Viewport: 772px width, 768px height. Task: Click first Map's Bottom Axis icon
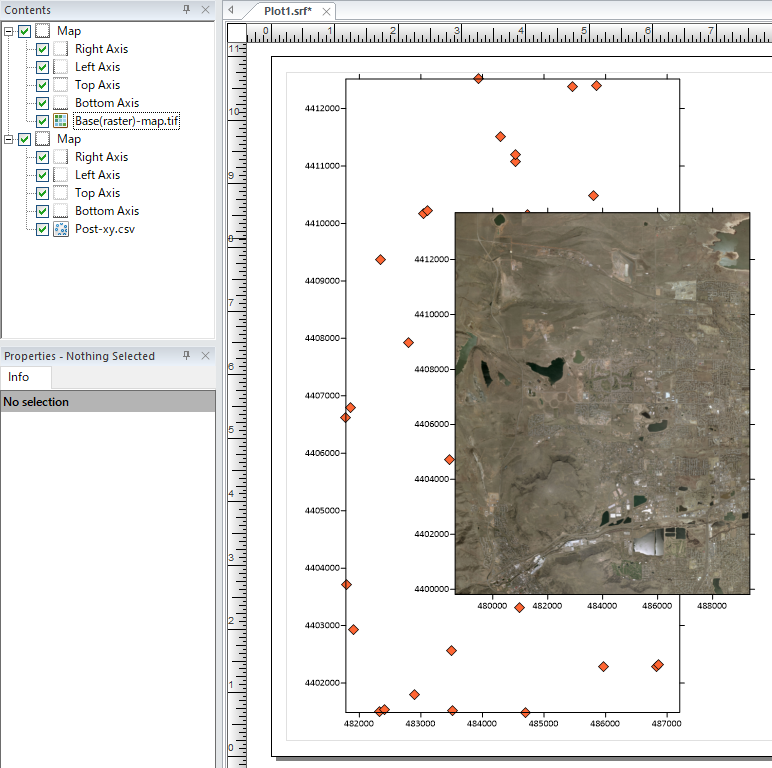tap(61, 103)
